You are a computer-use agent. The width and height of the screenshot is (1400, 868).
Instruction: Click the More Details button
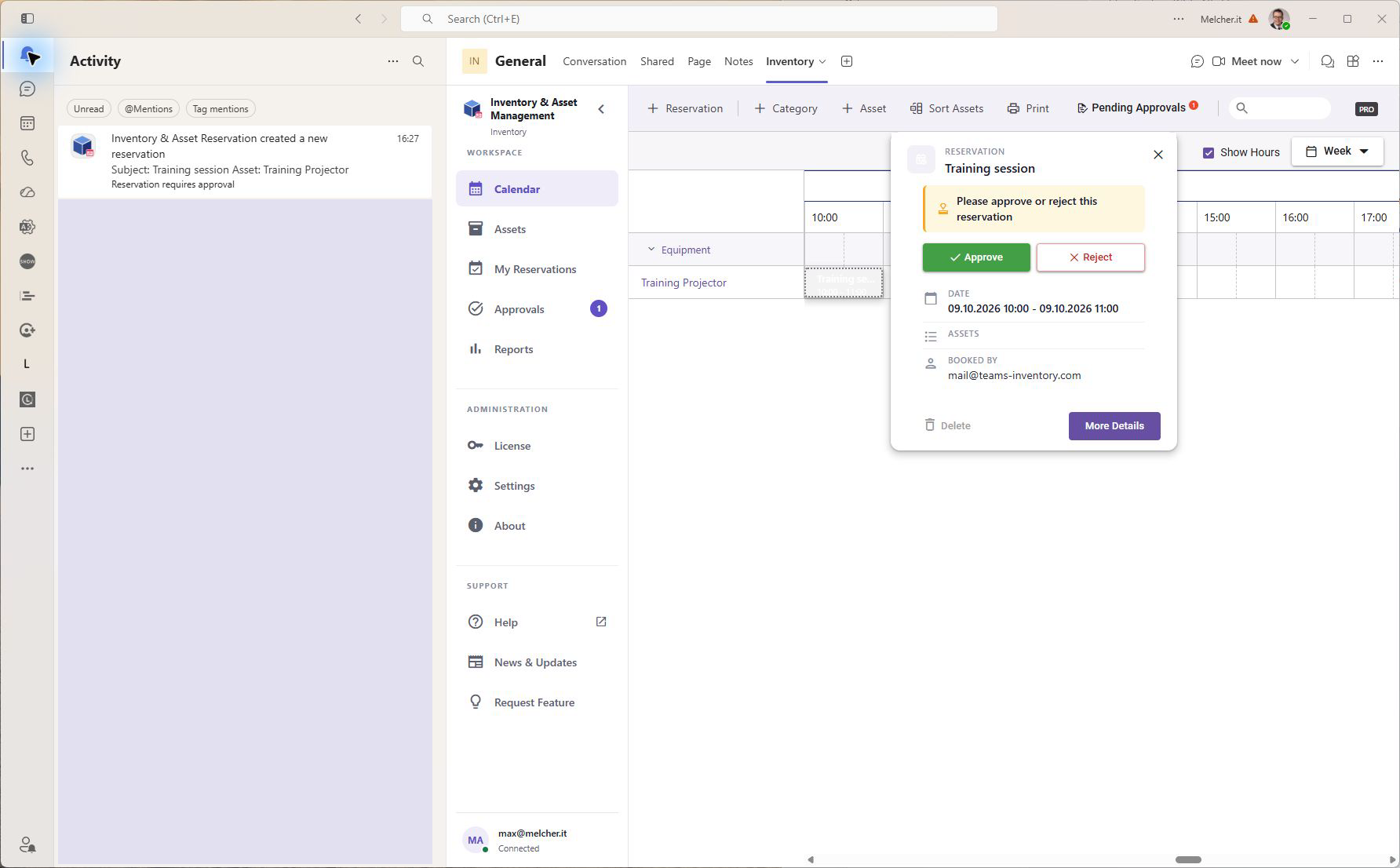[1114, 425]
